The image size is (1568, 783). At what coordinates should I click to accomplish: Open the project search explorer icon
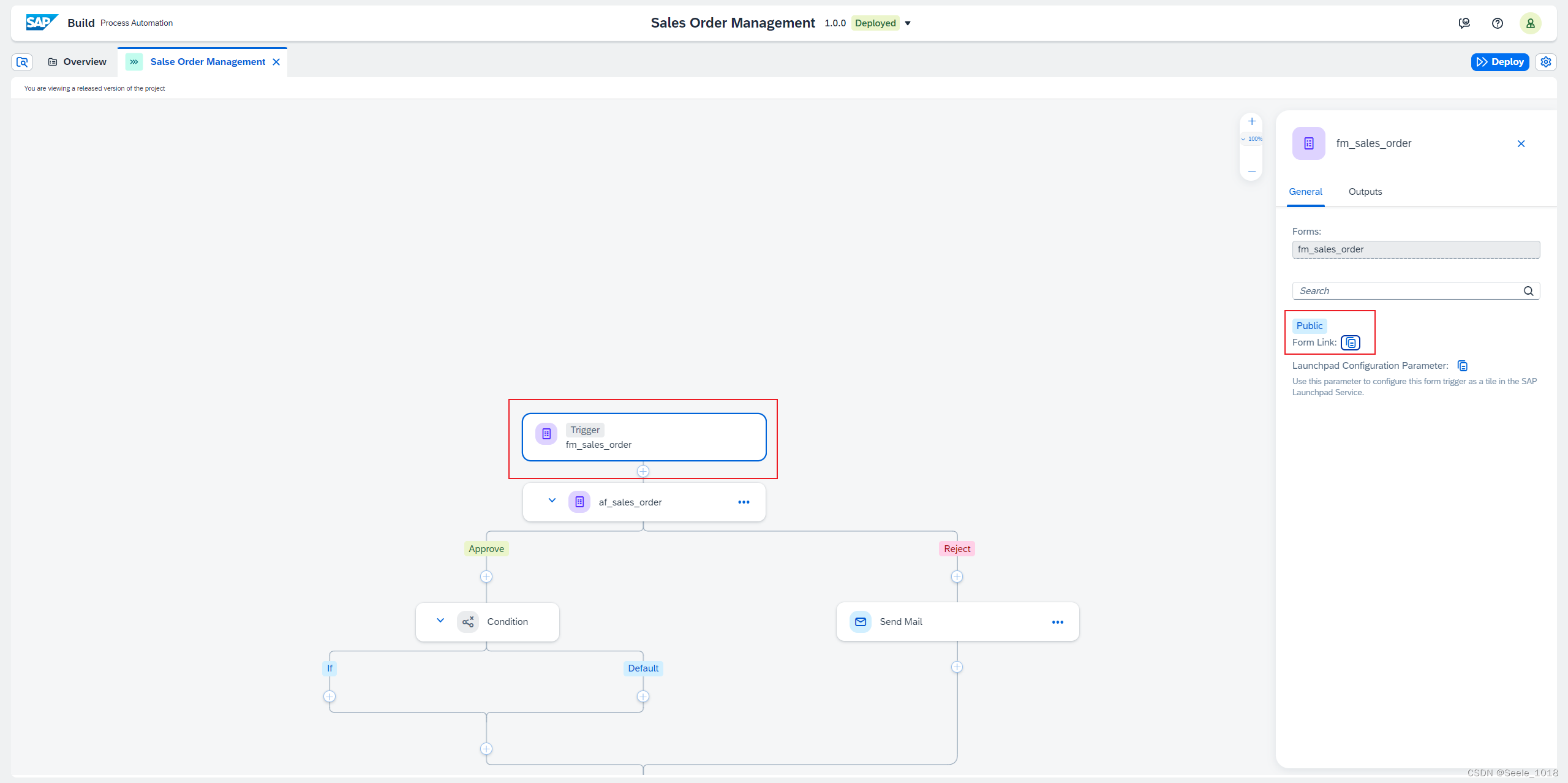[x=22, y=62]
